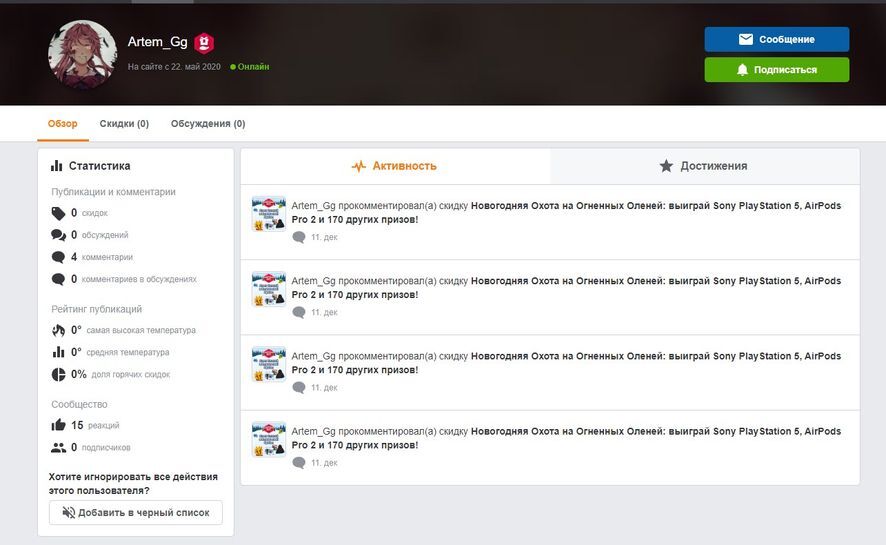
Task: Click the last activity entry's deal thumbnail
Action: pos(269,439)
